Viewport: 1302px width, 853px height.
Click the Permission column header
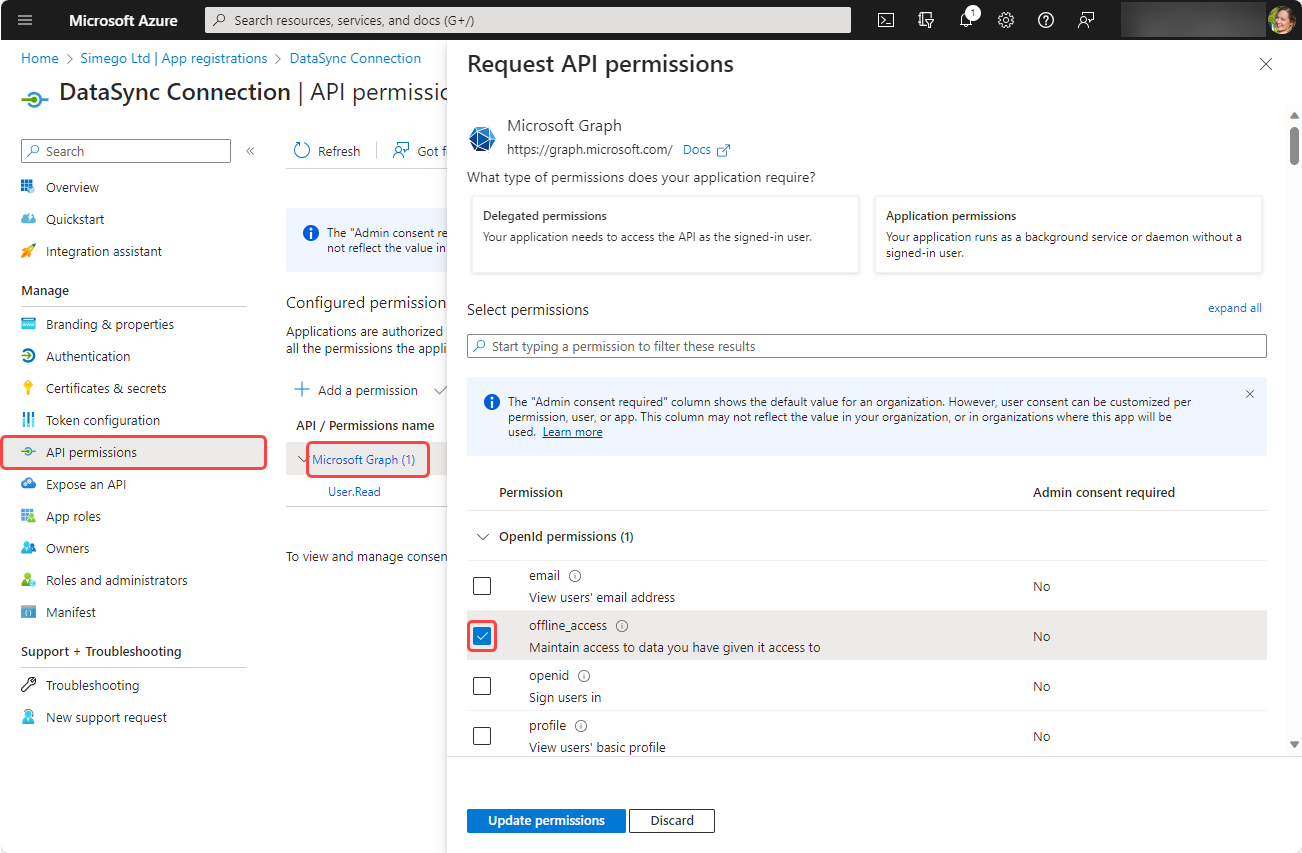(531, 492)
